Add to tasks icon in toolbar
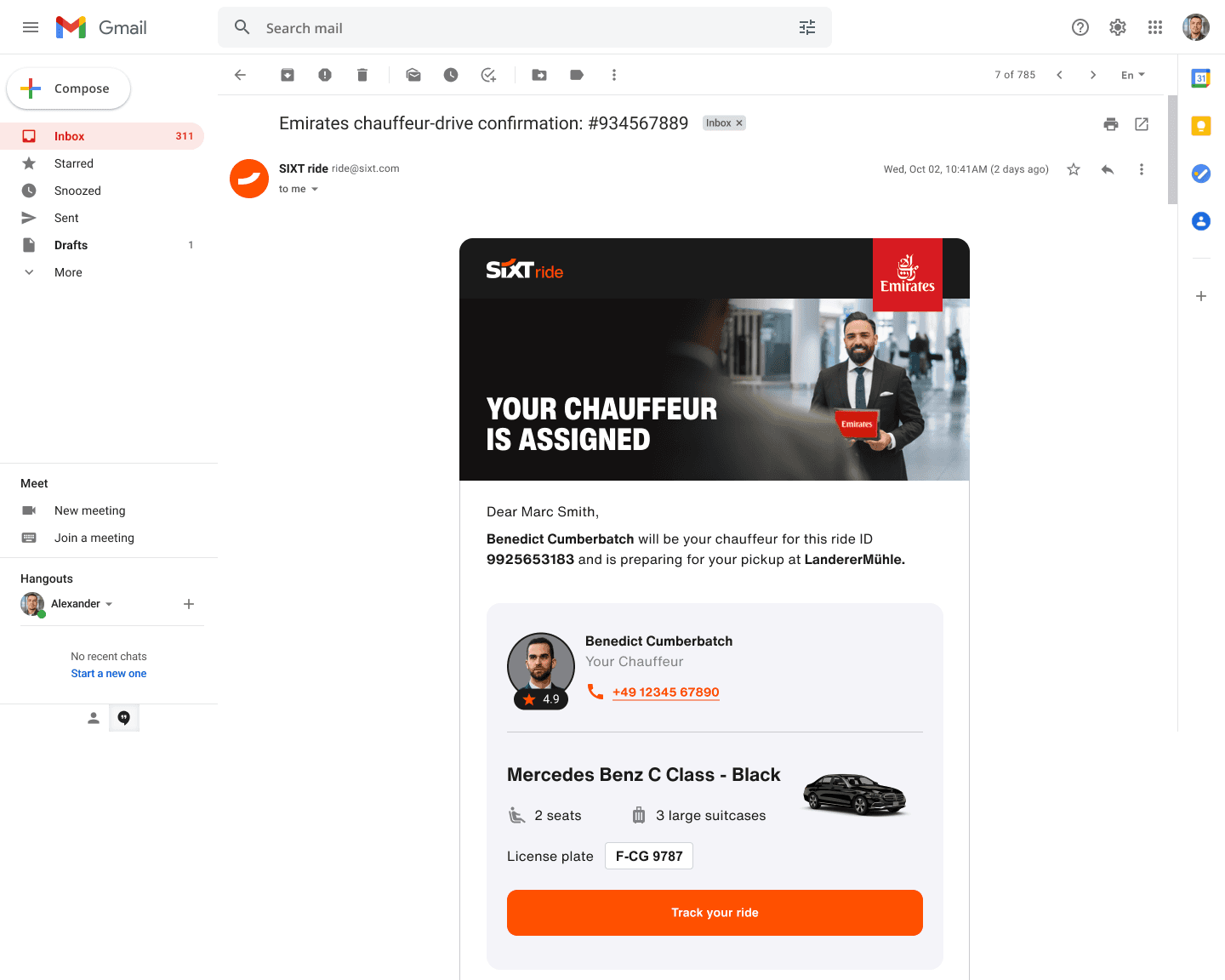 coord(488,75)
